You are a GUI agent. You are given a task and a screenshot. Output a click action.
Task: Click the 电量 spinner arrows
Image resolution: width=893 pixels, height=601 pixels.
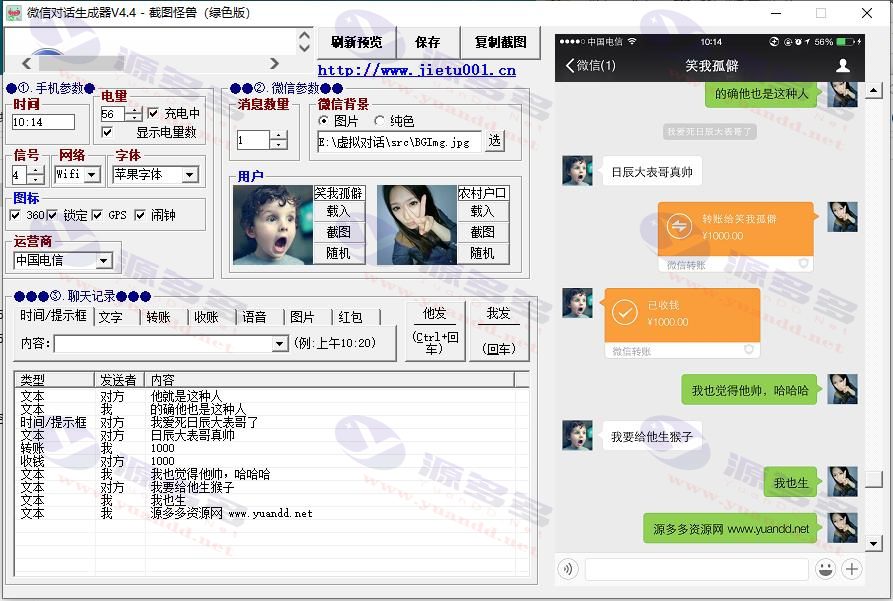coord(134,114)
